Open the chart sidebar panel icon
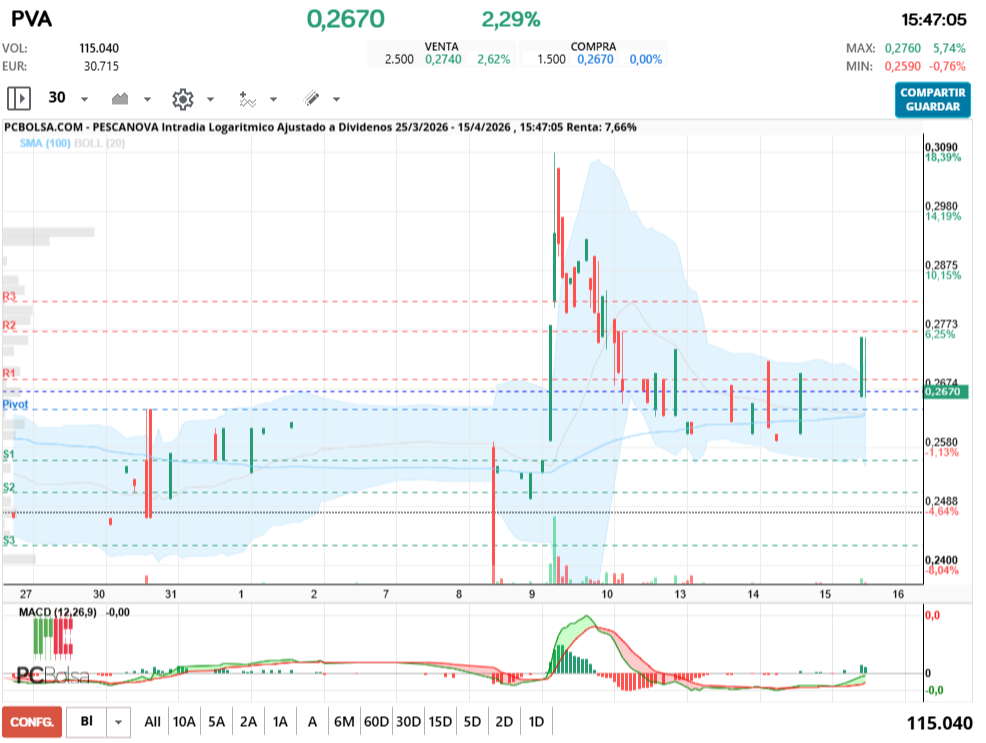 click(18, 98)
